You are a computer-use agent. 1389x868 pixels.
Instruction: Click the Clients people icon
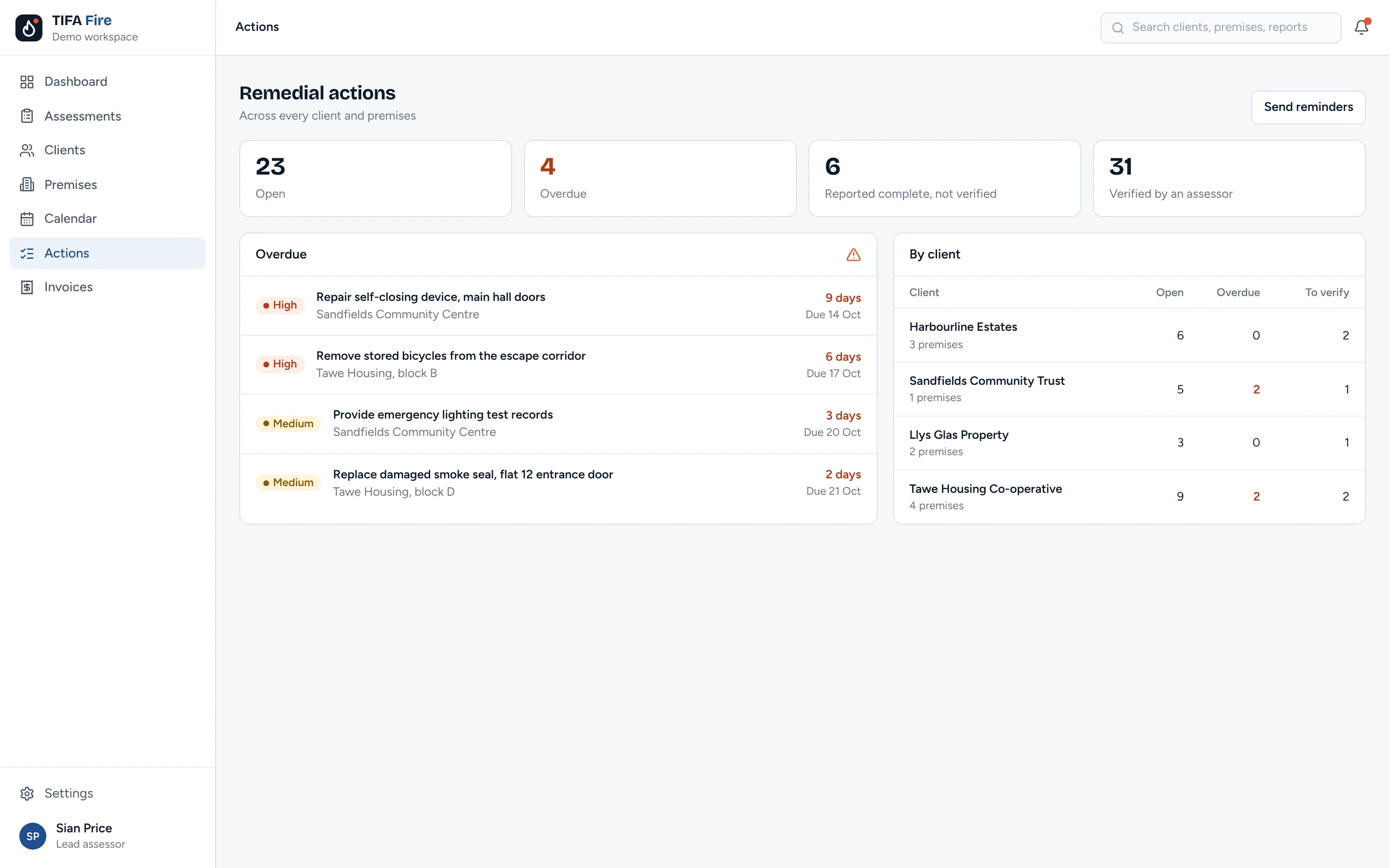pos(27,150)
